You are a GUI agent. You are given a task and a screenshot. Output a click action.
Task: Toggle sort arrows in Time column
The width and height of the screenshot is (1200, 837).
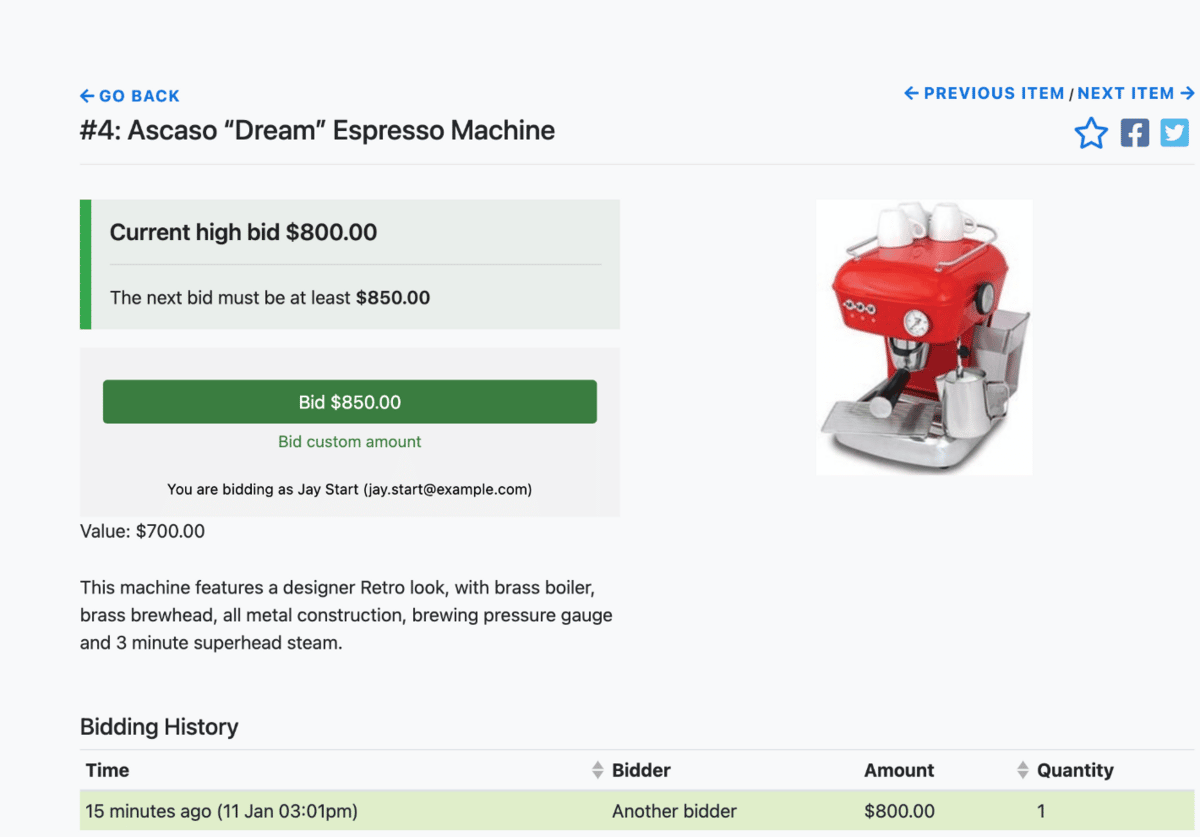click(598, 770)
